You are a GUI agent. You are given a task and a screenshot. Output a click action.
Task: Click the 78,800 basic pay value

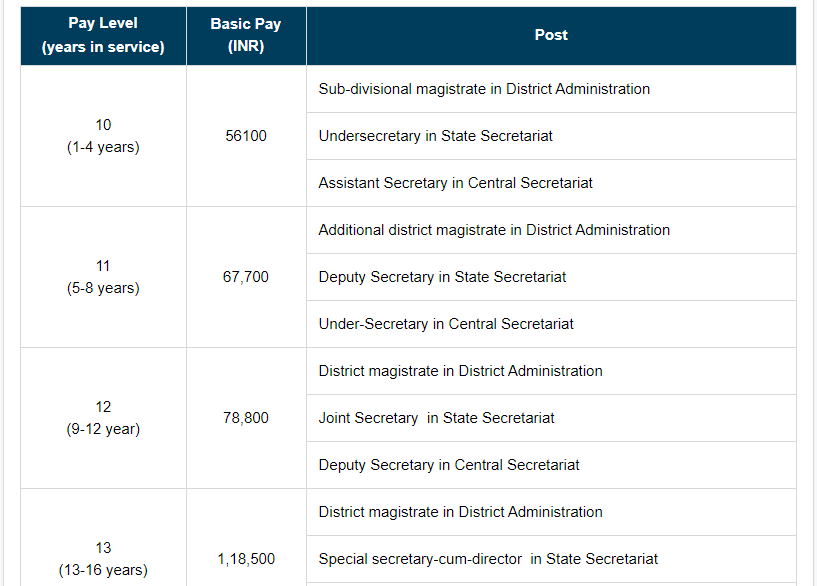pyautogui.click(x=246, y=418)
